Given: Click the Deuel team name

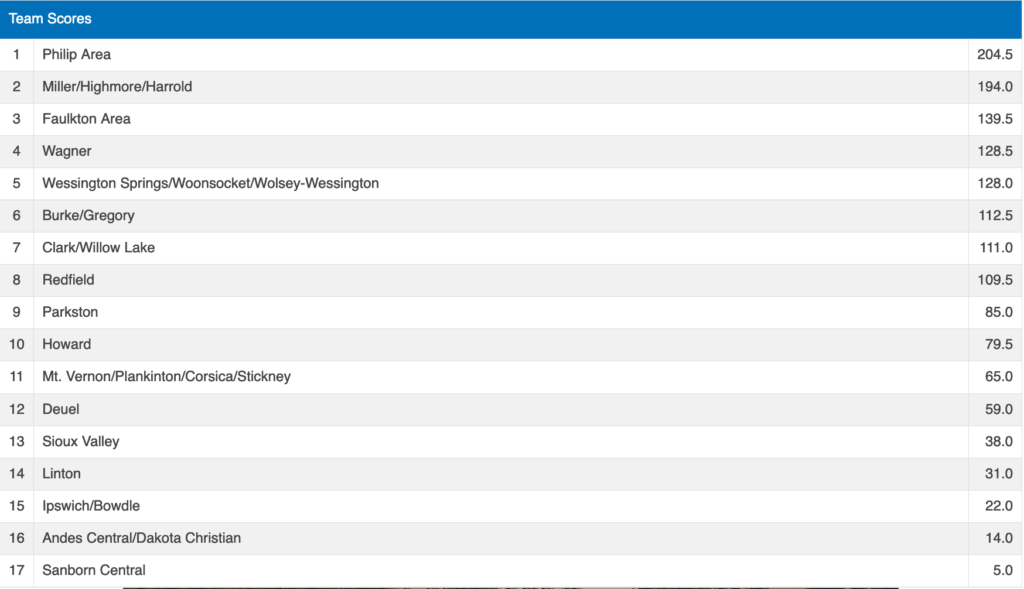Looking at the screenshot, I should tap(60, 409).
